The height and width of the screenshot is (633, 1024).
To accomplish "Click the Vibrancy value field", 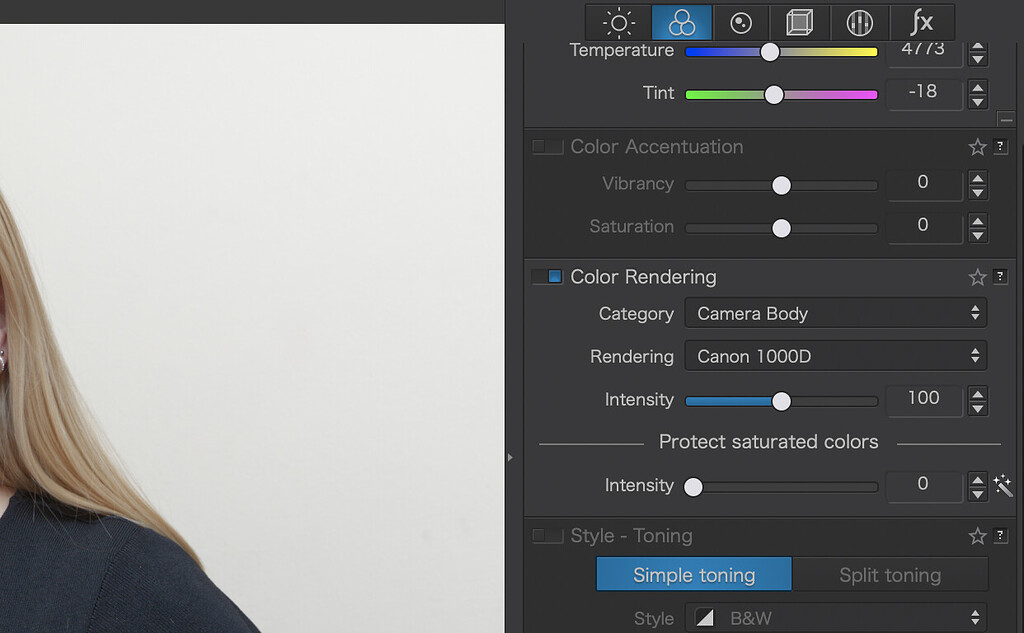I will [923, 184].
